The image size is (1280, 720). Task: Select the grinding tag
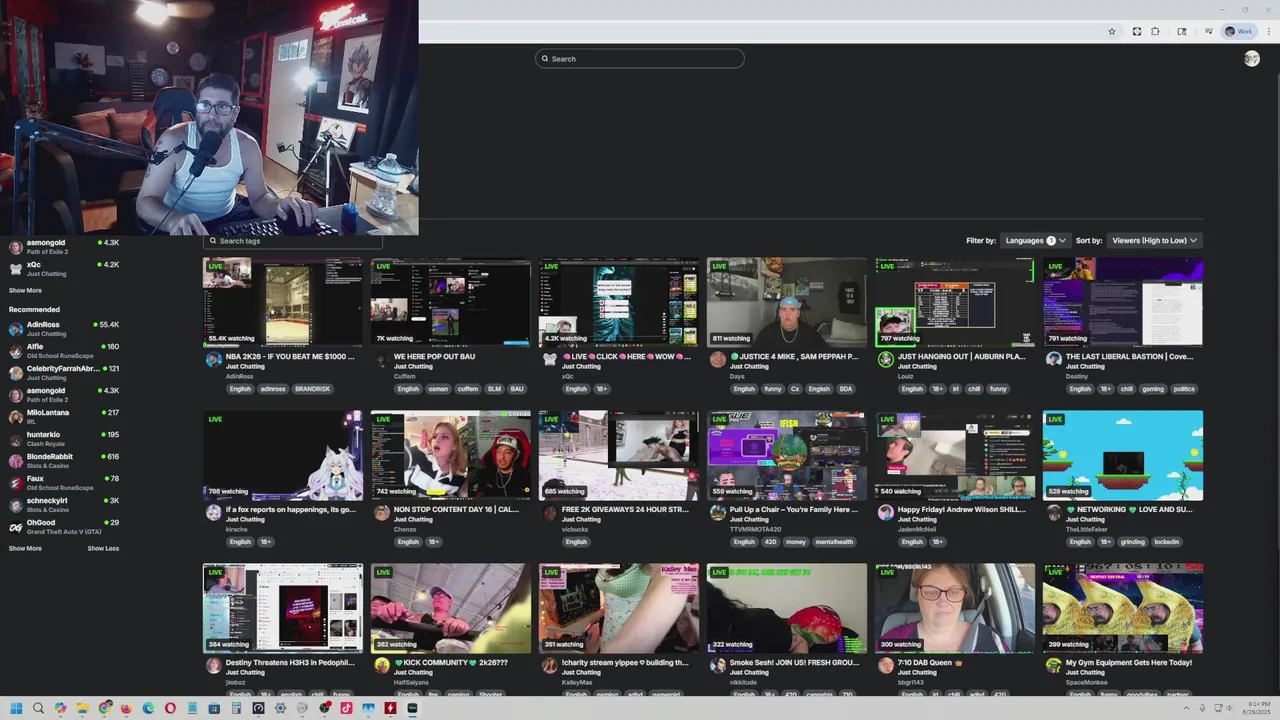(x=1132, y=542)
